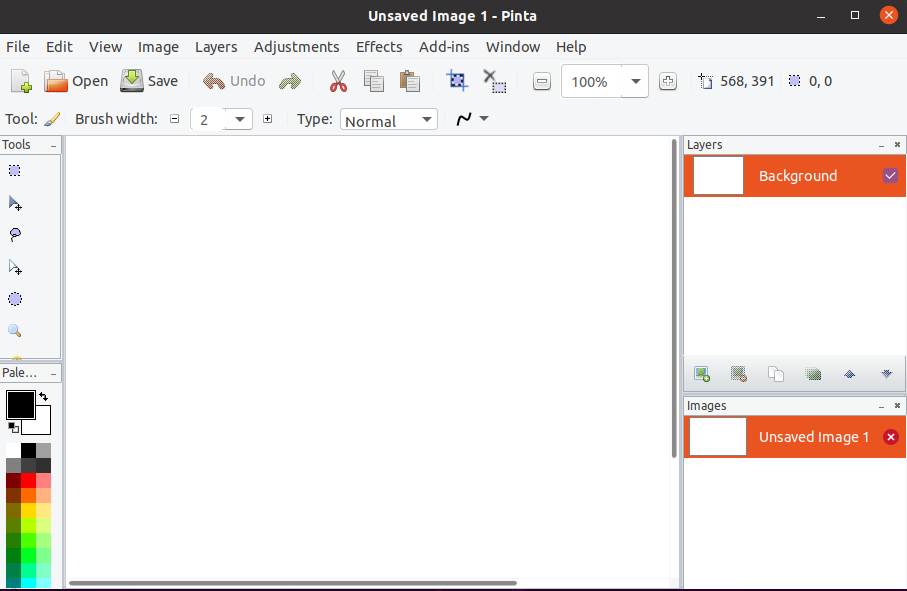Decrease brush width with minus stepper
Viewport: 907px width, 591px height.
click(175, 119)
